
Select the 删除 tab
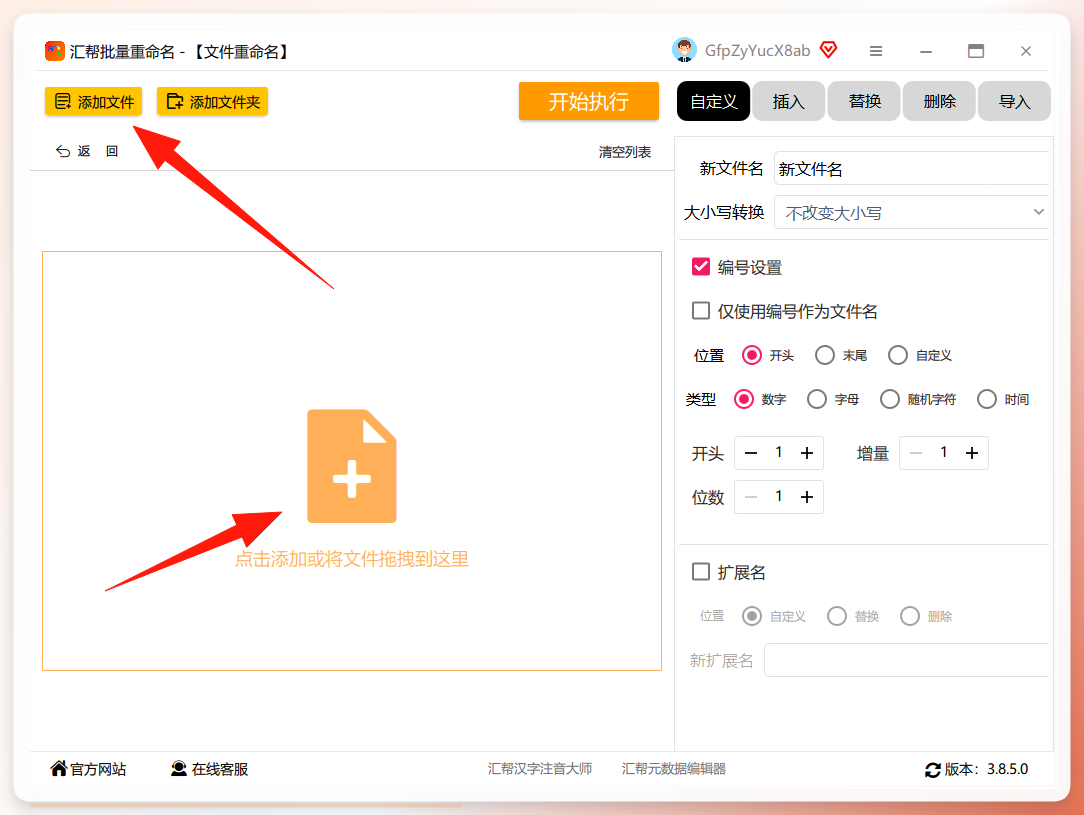click(x=940, y=102)
